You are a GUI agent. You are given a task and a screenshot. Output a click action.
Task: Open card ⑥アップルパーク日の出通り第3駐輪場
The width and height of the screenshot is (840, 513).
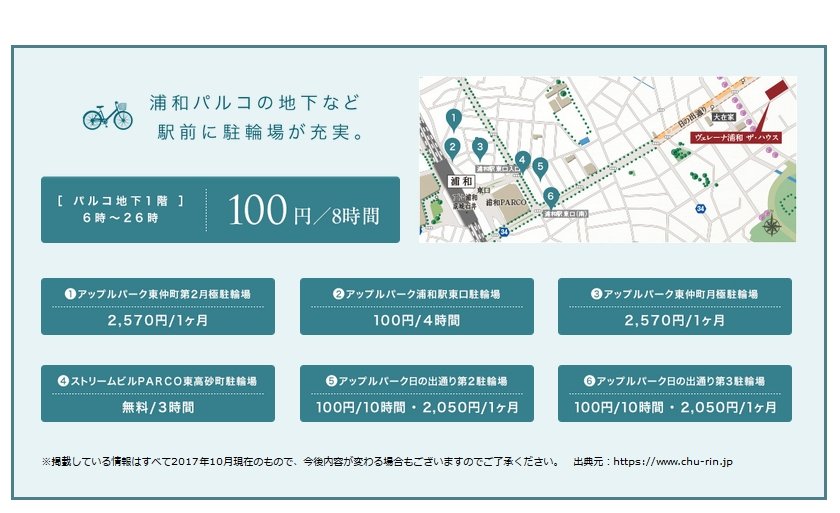[x=674, y=394]
